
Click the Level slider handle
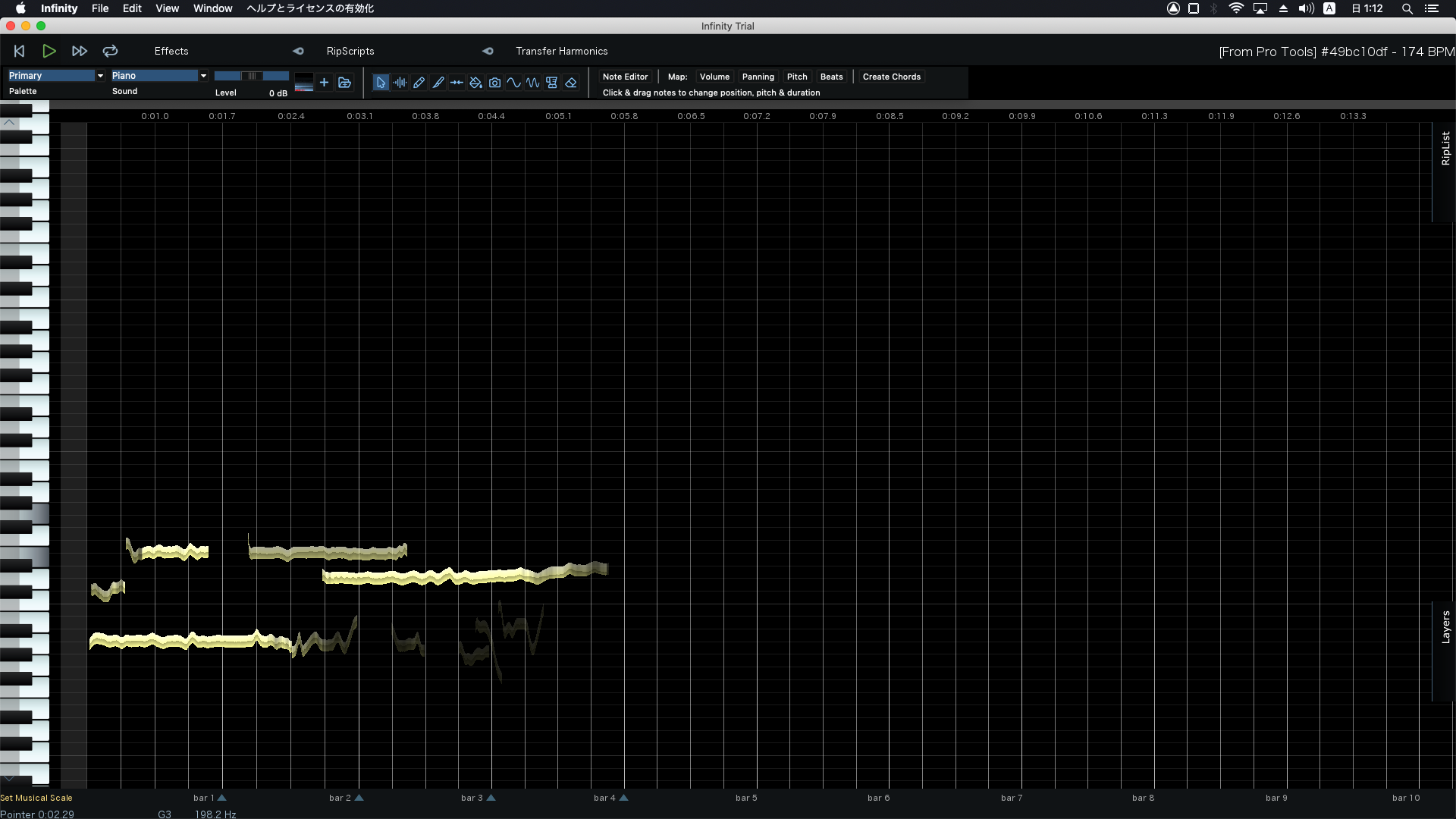pyautogui.click(x=252, y=76)
